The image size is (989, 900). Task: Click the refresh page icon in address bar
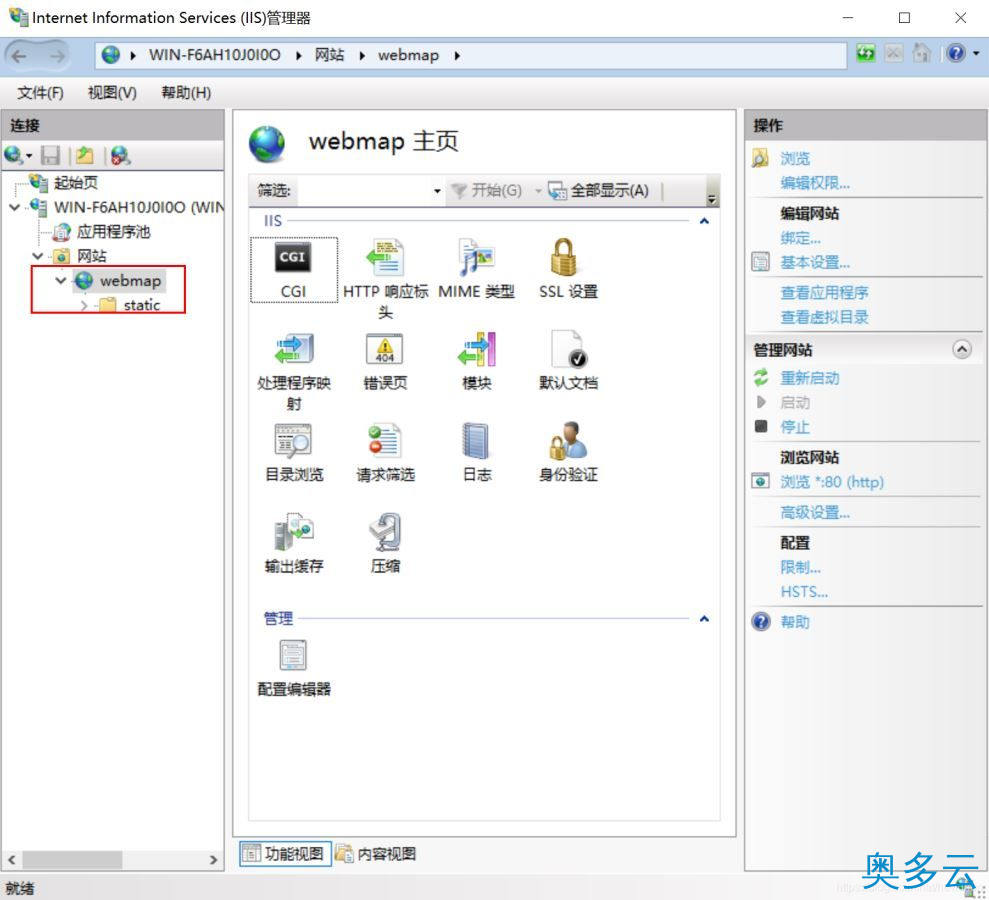pos(865,53)
